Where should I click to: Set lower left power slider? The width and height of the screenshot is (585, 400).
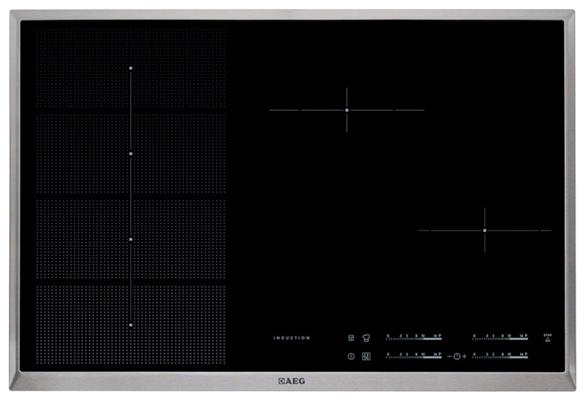[x=414, y=356]
